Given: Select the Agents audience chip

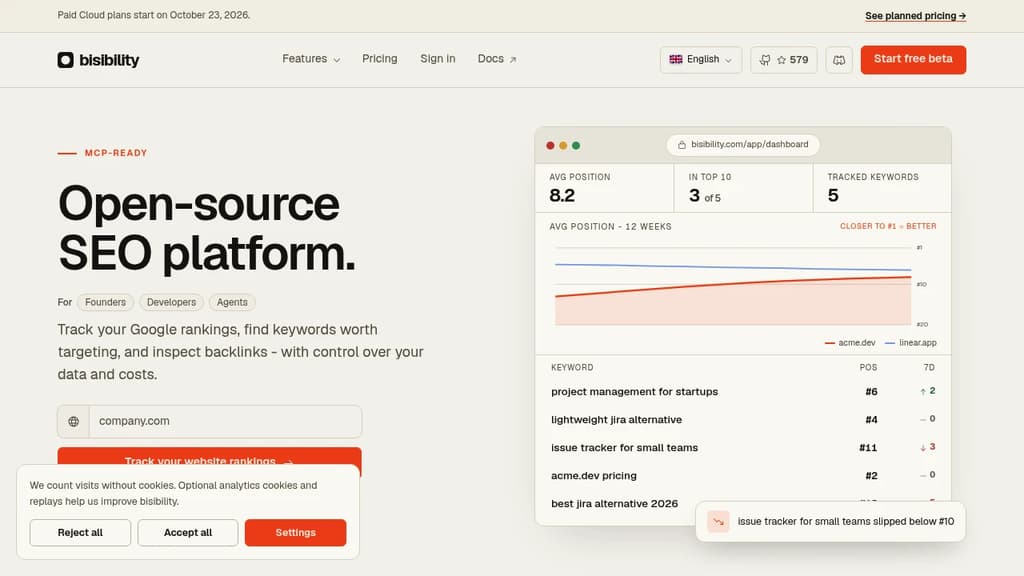Looking at the screenshot, I should coord(232,302).
